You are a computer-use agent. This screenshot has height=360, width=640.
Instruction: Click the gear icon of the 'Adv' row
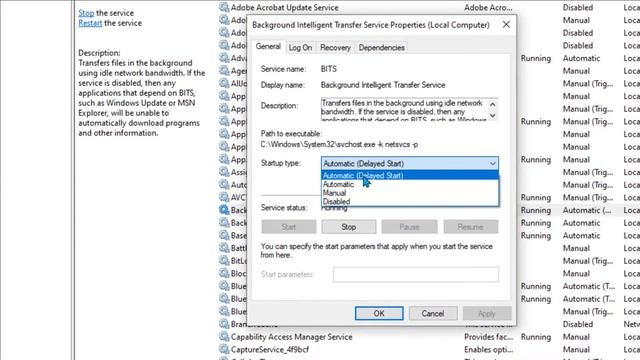coord(224,58)
